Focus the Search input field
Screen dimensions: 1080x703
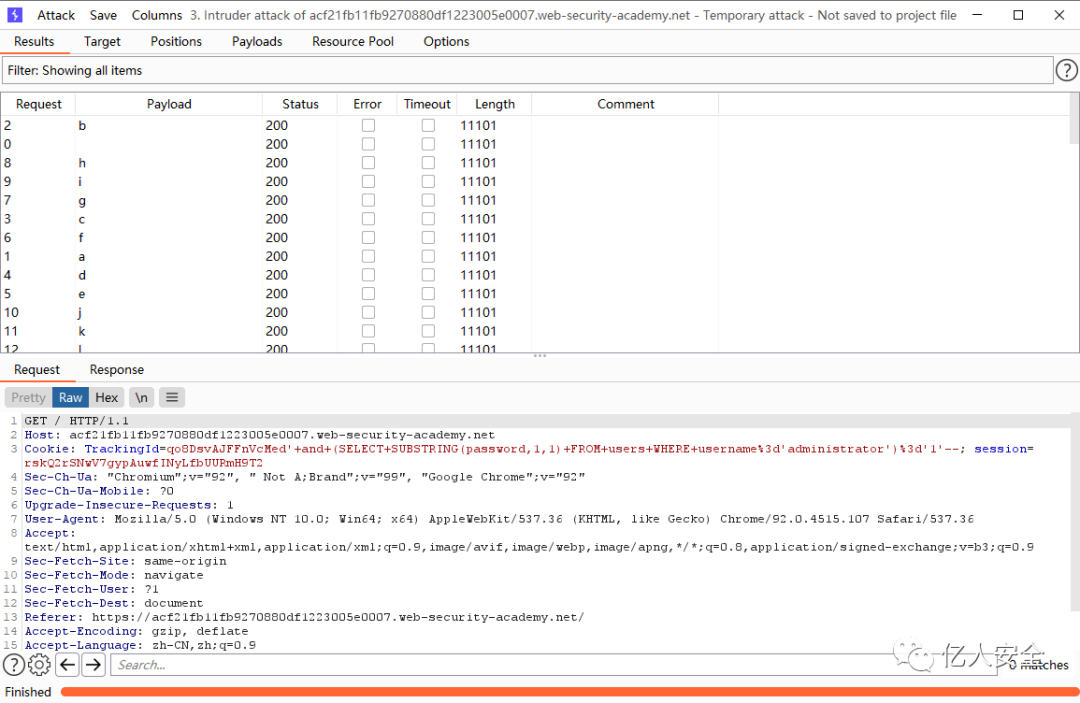coord(553,665)
